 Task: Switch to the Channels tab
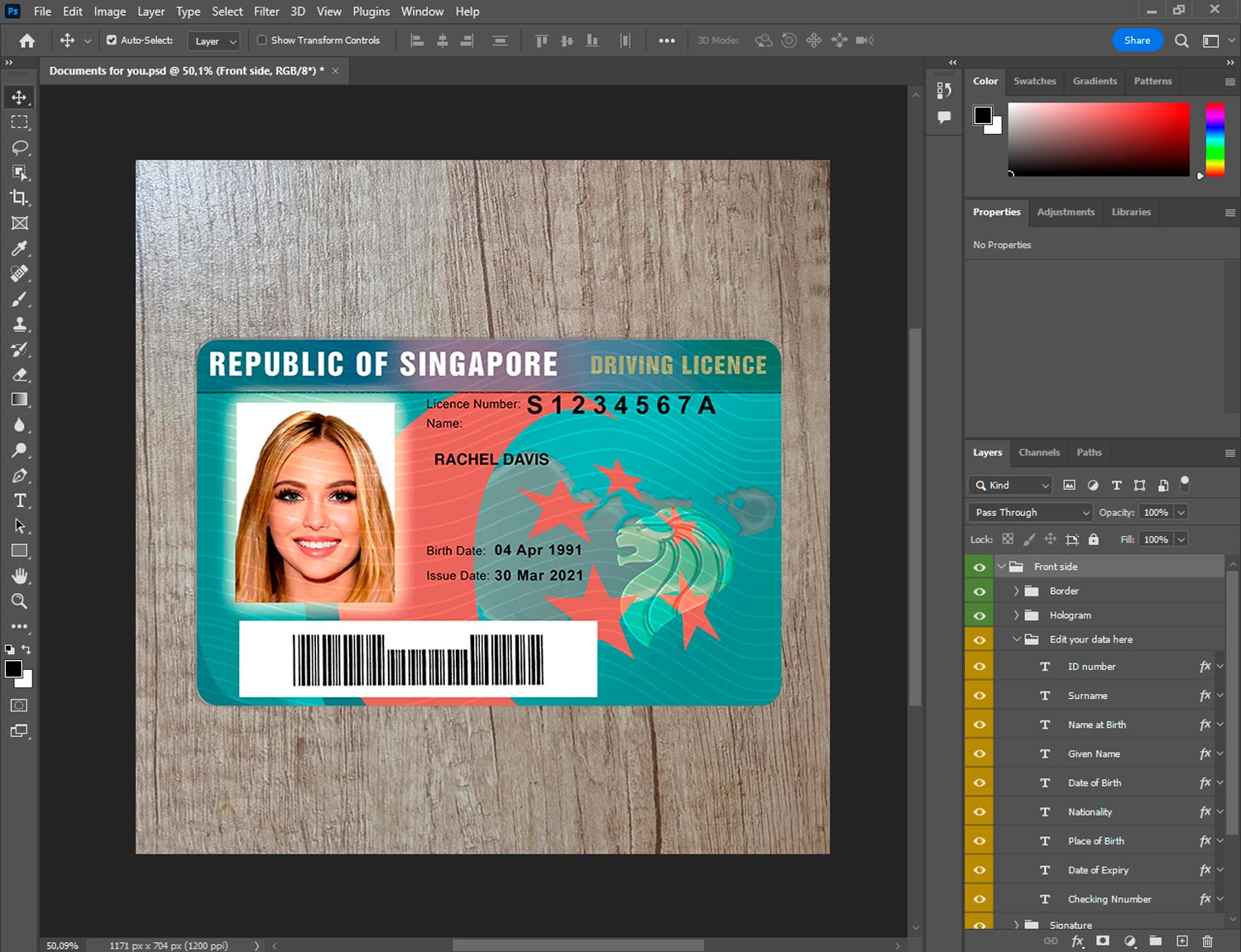[1038, 452]
